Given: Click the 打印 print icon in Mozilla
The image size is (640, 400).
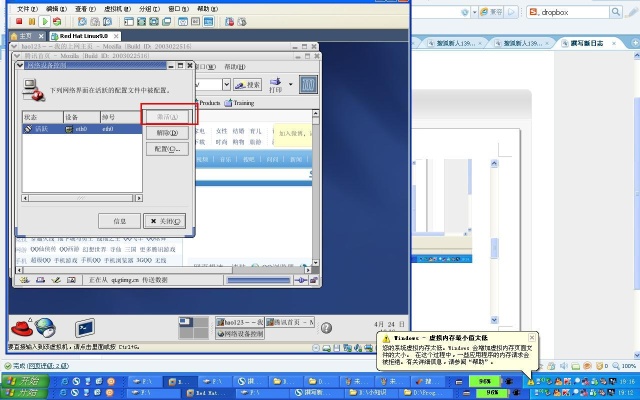Looking at the screenshot, I should (276, 85).
